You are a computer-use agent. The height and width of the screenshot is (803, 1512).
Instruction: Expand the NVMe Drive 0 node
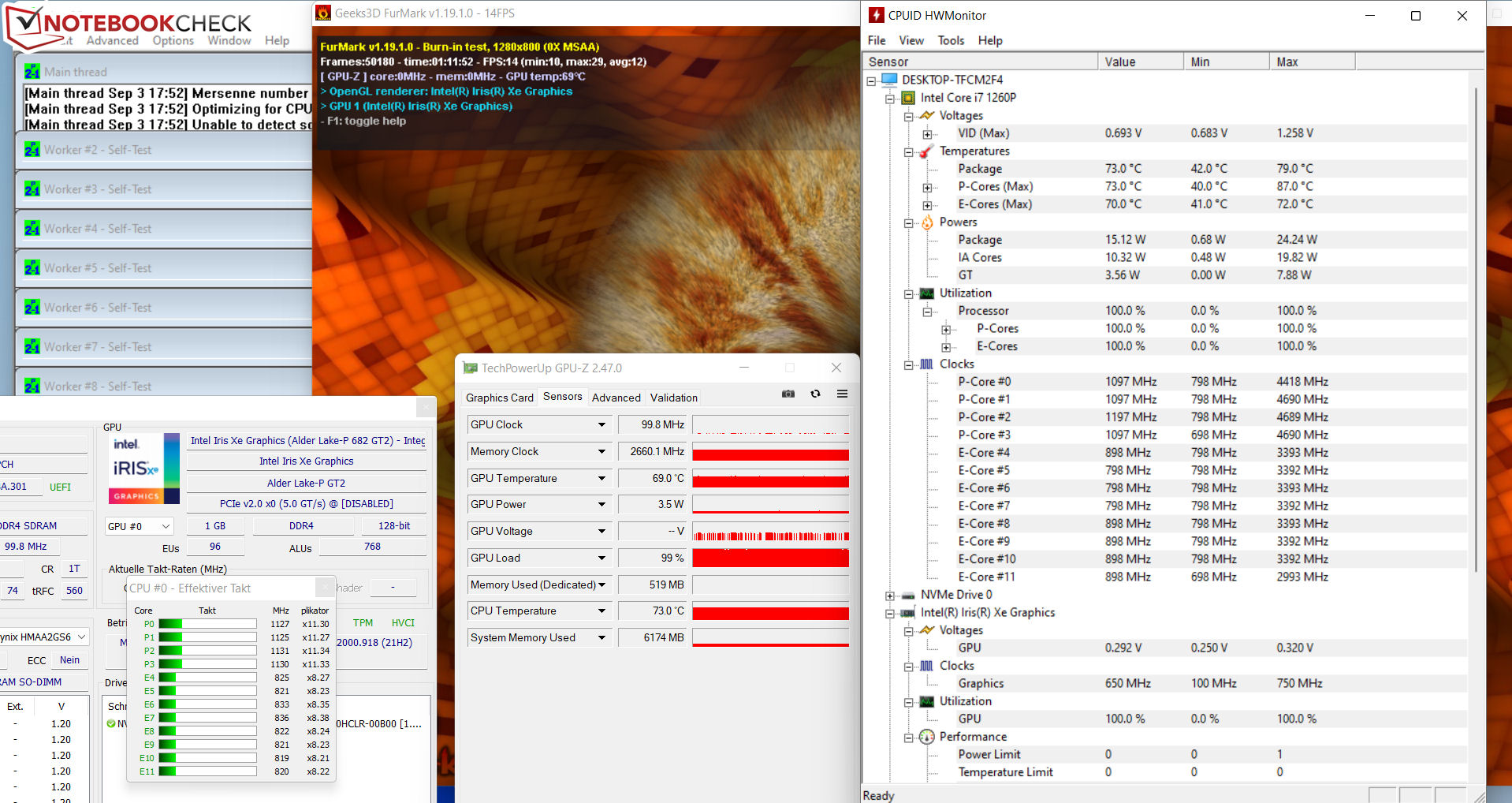pyautogui.click(x=890, y=596)
